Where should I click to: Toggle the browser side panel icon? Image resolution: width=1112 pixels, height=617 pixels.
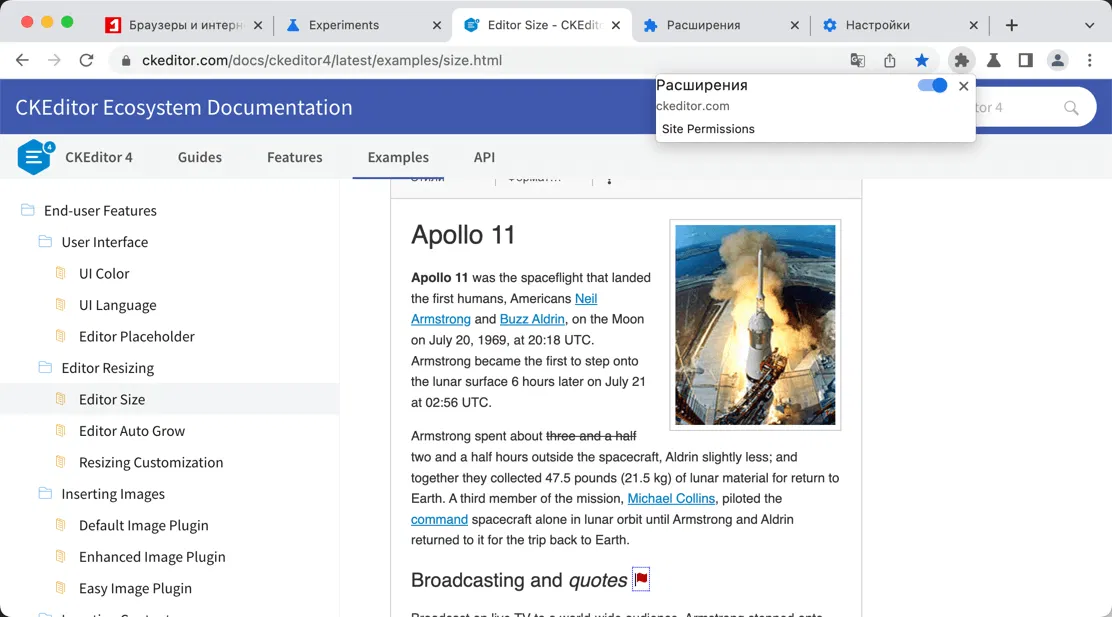(x=1025, y=60)
